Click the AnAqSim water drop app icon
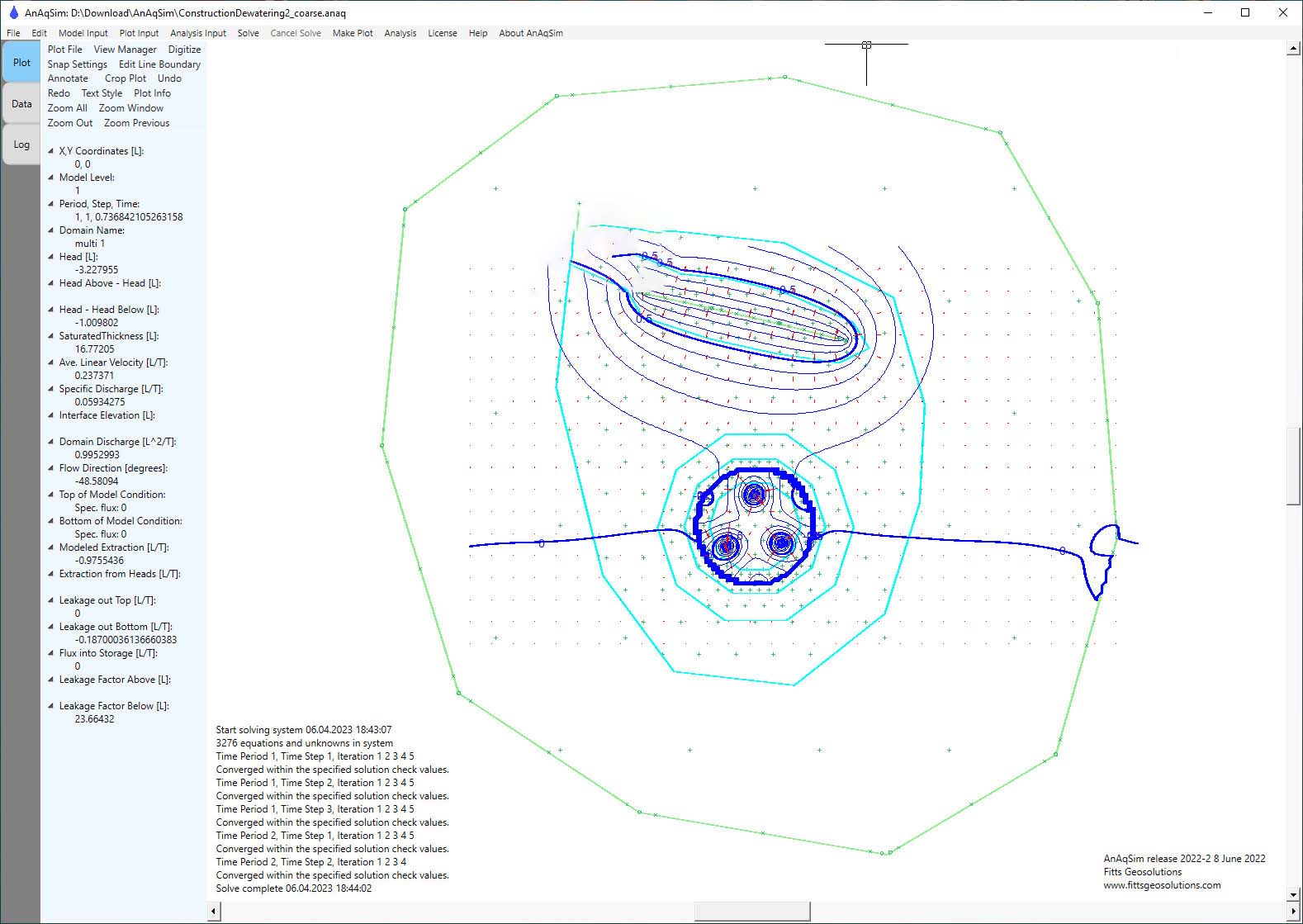This screenshot has height=924, width=1303. [x=12, y=12]
